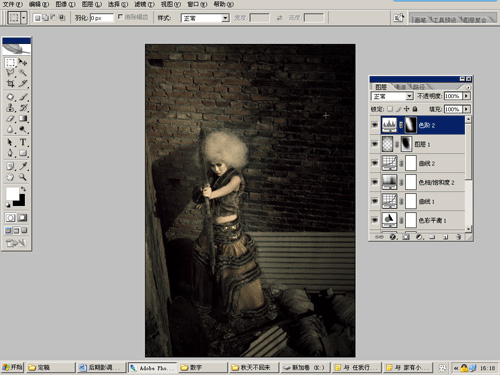Create new adjustment layer icon
Image resolution: width=500 pixels, height=375 pixels.
(419, 237)
